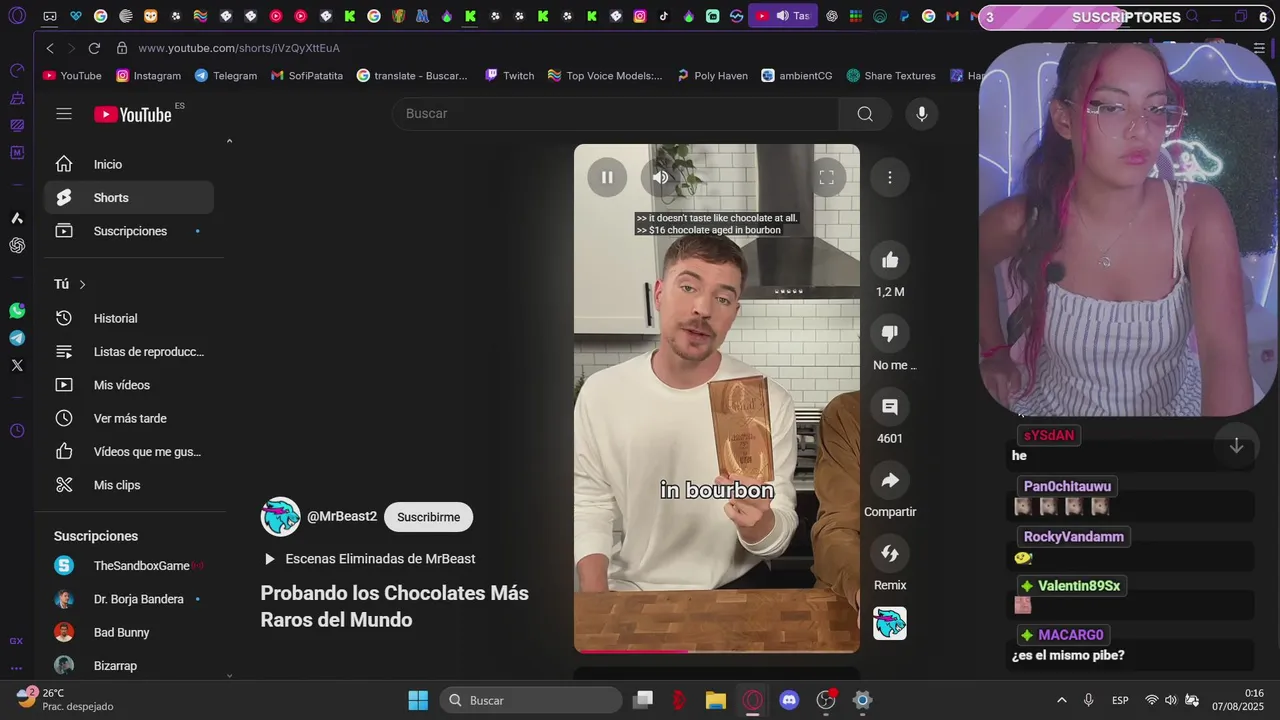
Task: Click the YouTube search magnifier button
Action: [x=865, y=114]
